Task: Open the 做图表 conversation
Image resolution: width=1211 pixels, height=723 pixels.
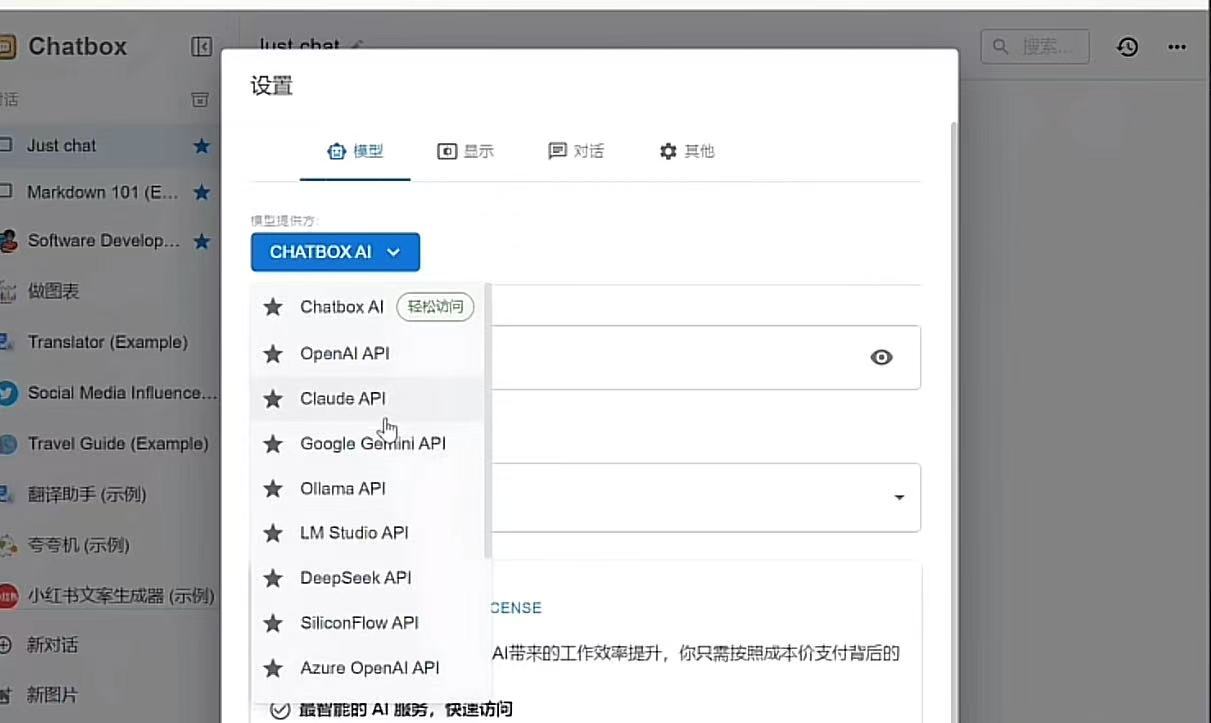Action: (x=108, y=292)
